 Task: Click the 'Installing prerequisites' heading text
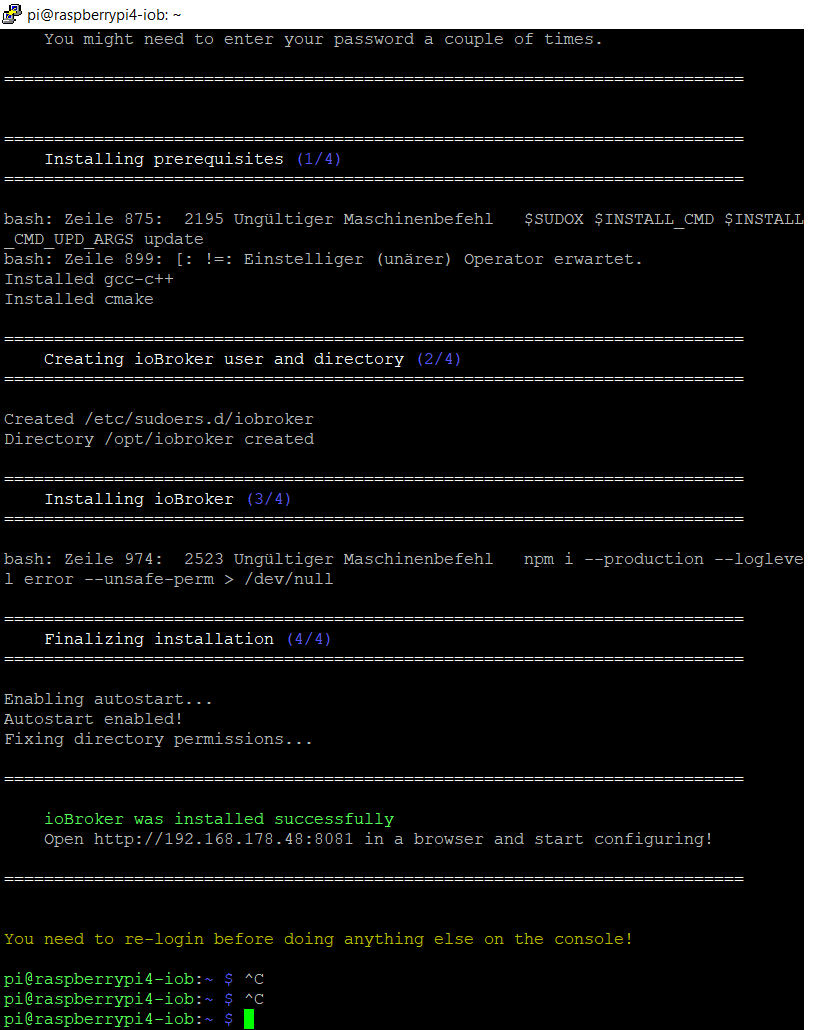164,159
